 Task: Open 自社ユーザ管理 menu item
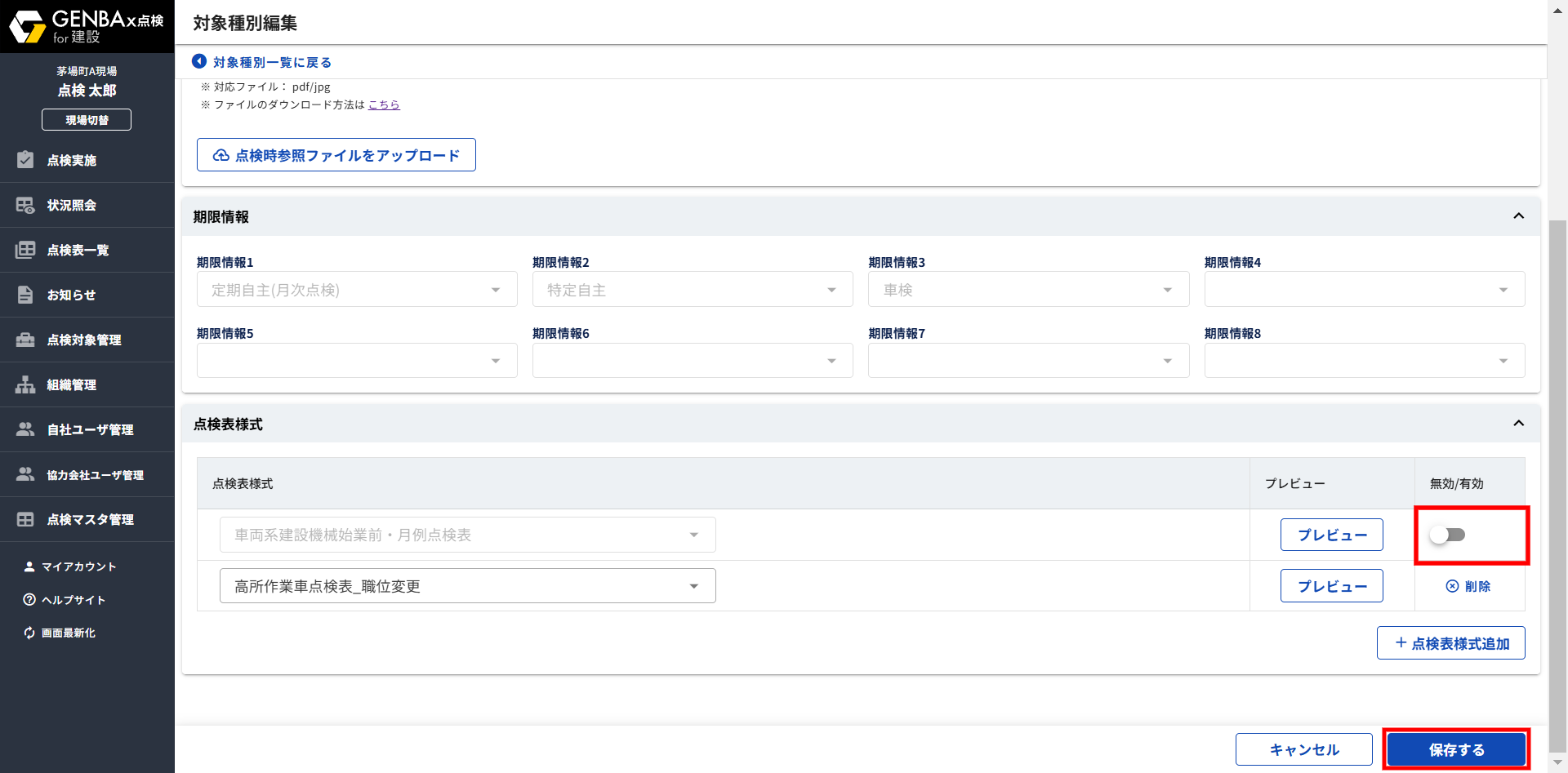(x=90, y=429)
